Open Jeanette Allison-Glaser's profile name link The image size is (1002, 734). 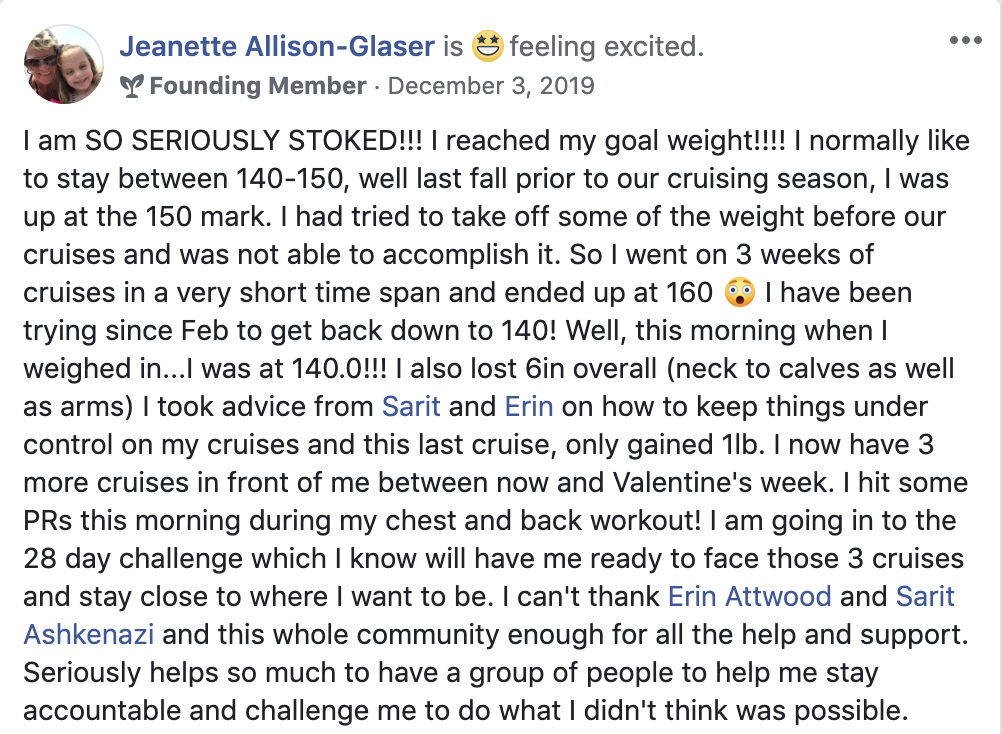click(277, 47)
